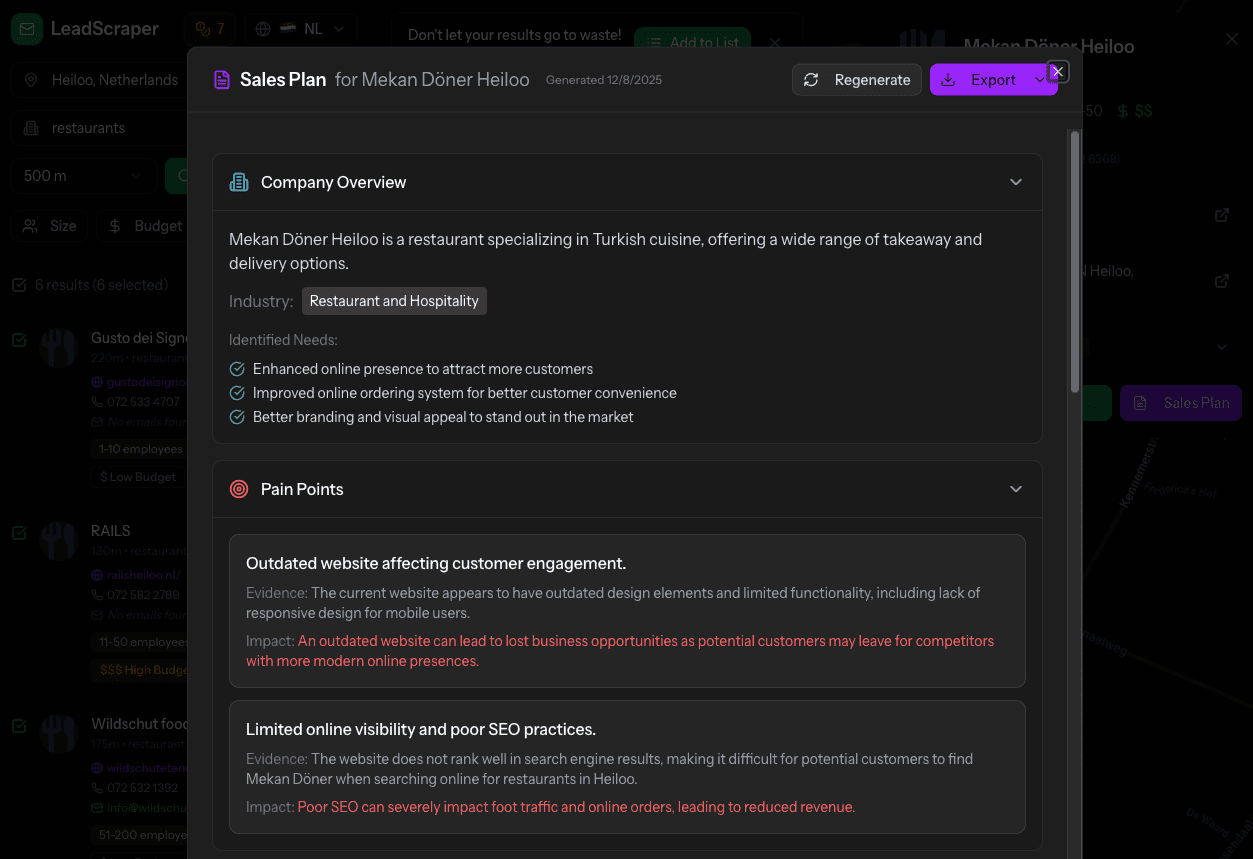Collapse the Company Overview section
This screenshot has height=859, width=1253.
1016,182
